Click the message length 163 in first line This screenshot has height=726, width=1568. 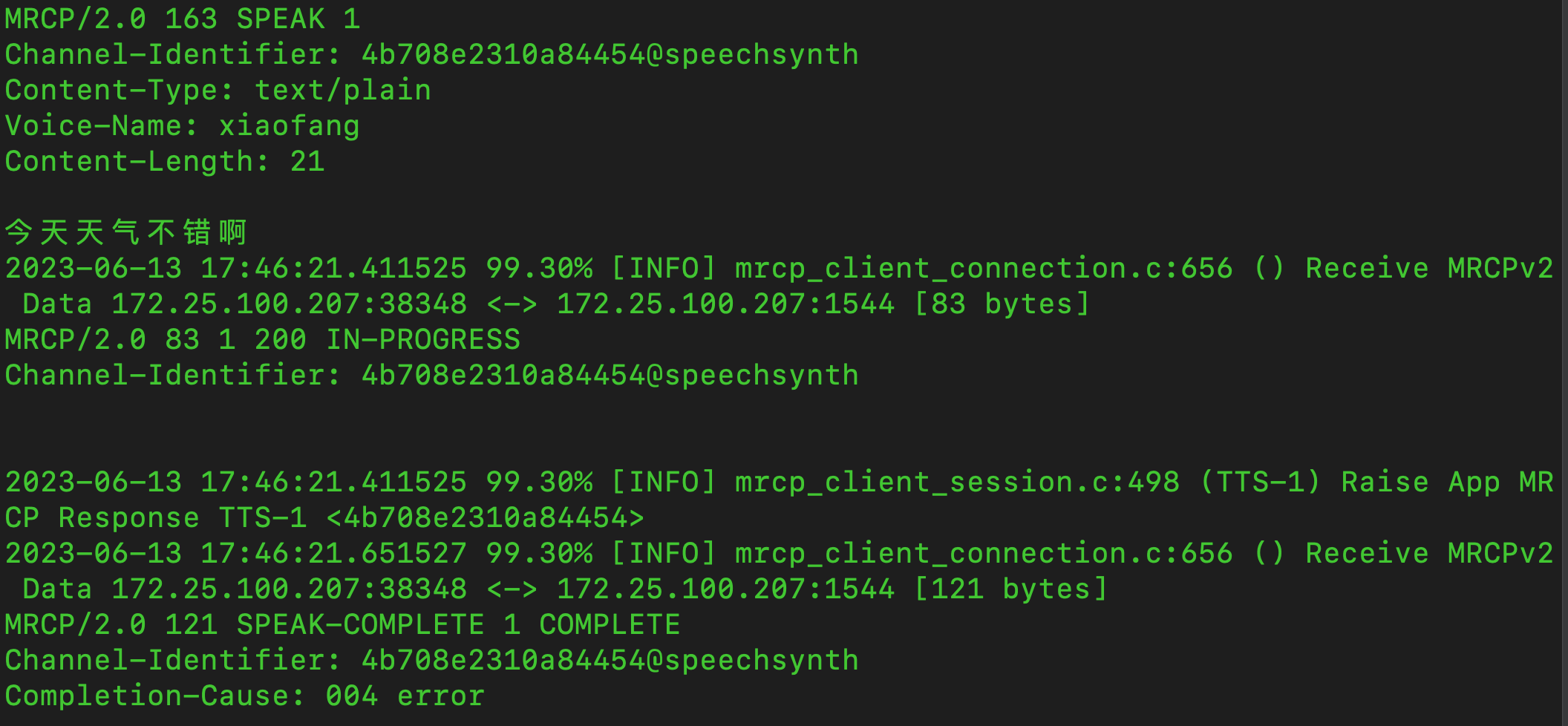click(x=192, y=19)
